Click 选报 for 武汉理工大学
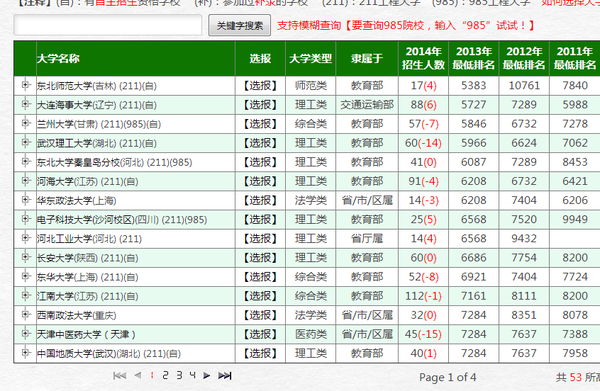Image resolution: width=600 pixels, height=391 pixels. (260, 143)
